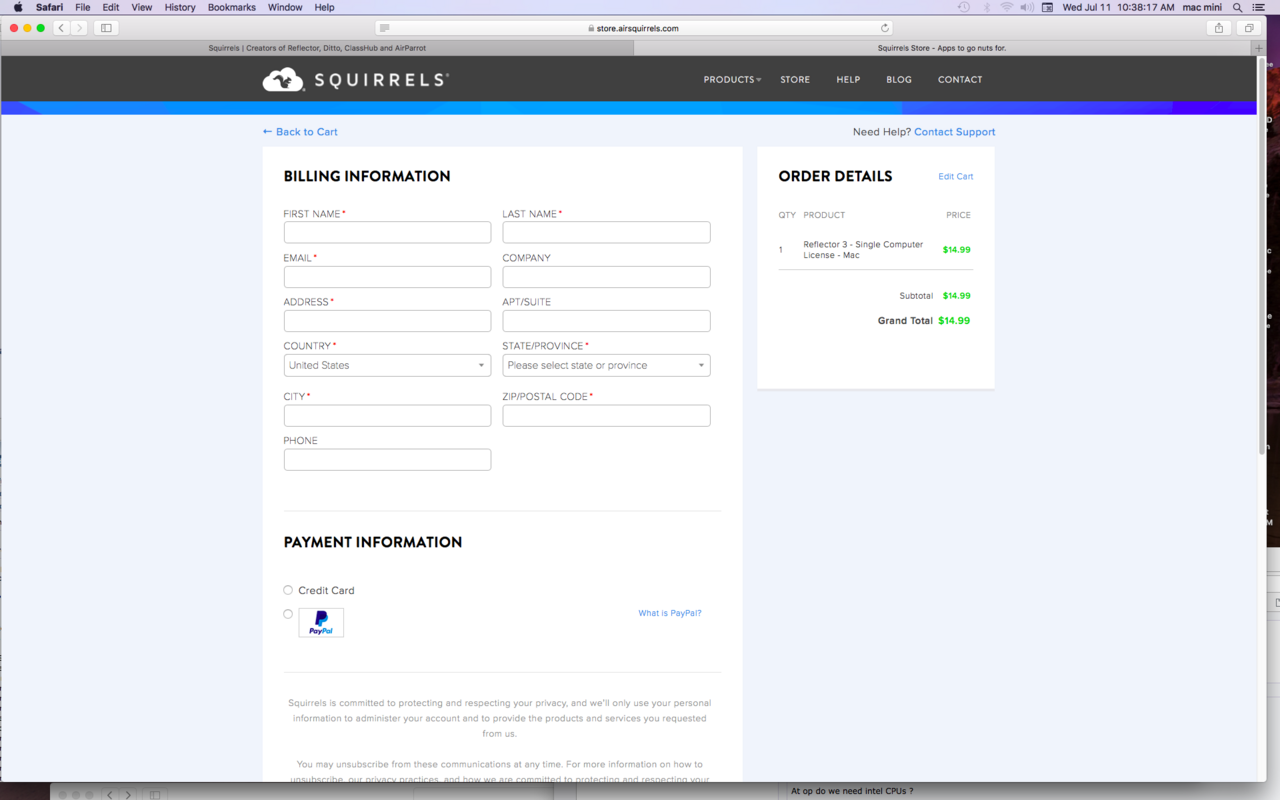Show all tabs overview
Screen dimensions: 1280x800
(x=1249, y=28)
